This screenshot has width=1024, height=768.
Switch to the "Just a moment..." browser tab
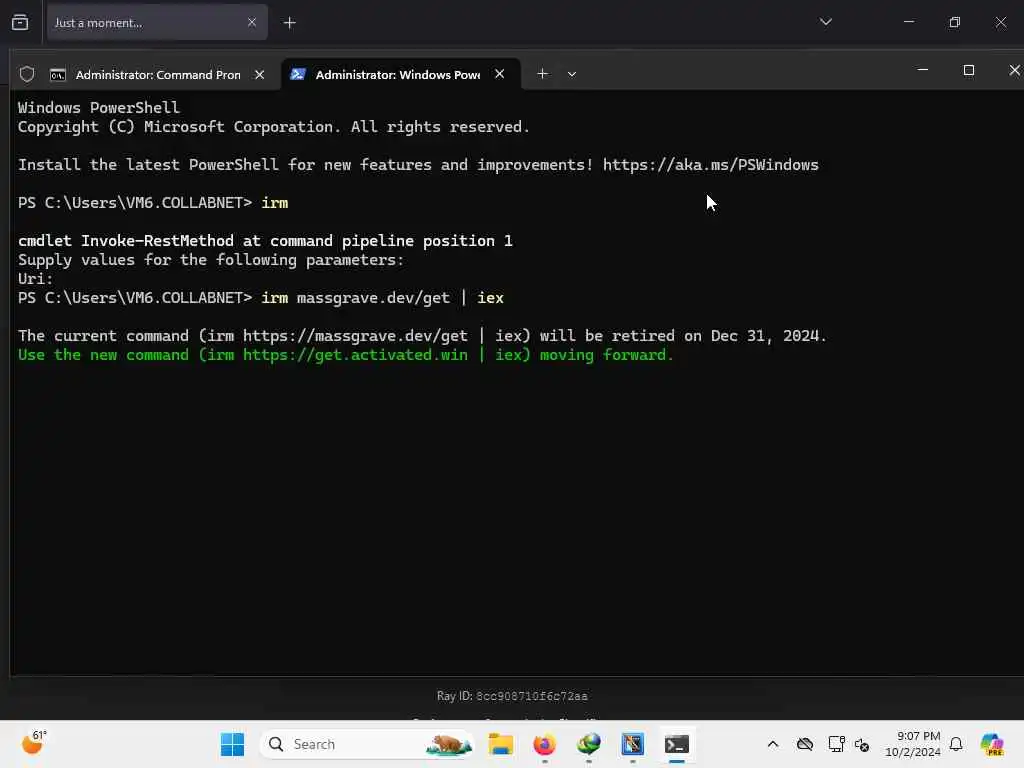pos(157,23)
